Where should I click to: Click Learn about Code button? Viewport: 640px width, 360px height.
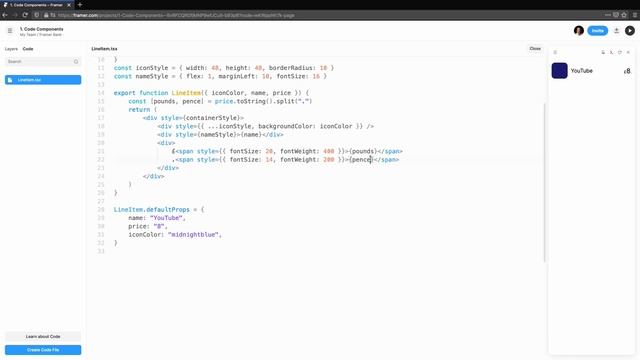point(43,337)
